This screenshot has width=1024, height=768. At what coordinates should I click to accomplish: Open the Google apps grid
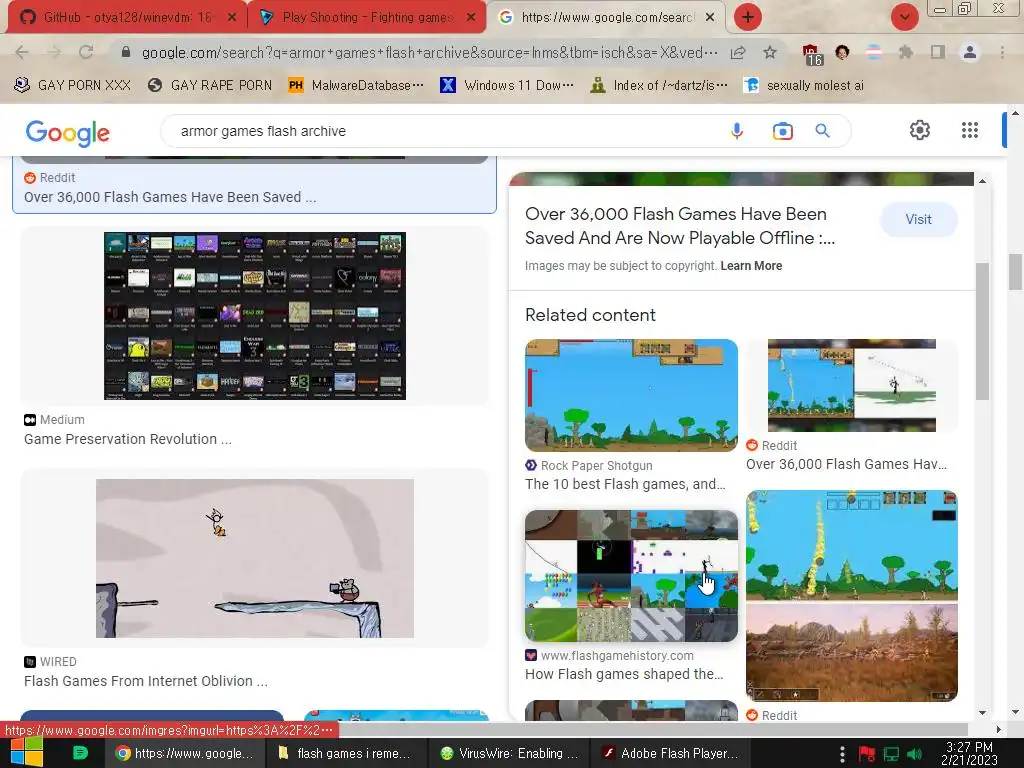(x=970, y=130)
